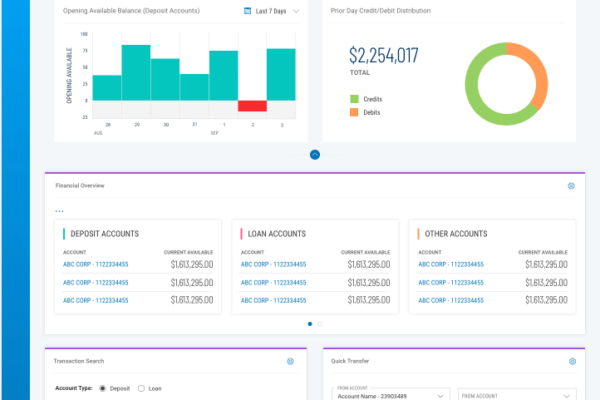Click the Loan Accounts card heading

(277, 234)
